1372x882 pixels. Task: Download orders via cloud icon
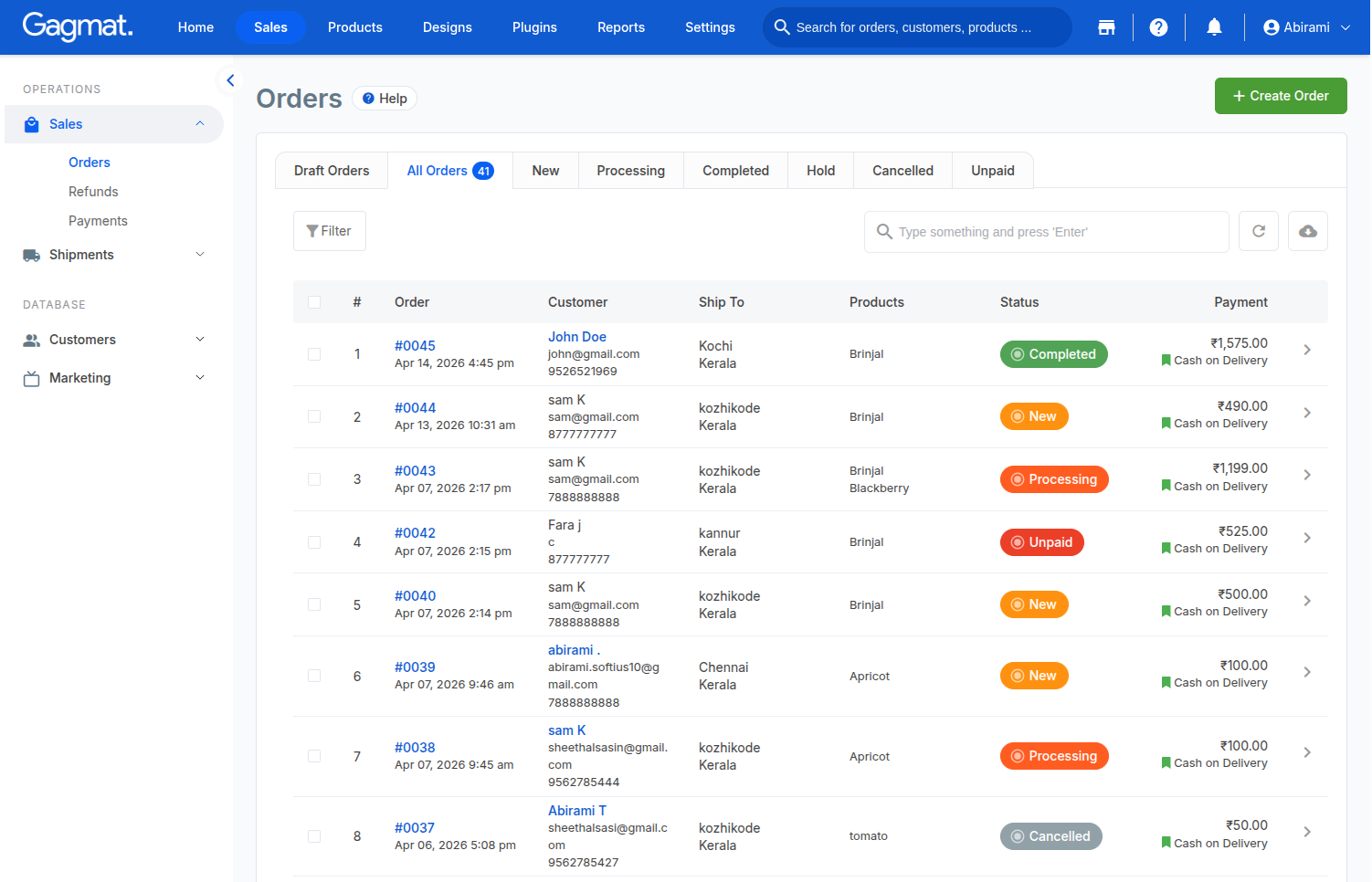tap(1308, 231)
